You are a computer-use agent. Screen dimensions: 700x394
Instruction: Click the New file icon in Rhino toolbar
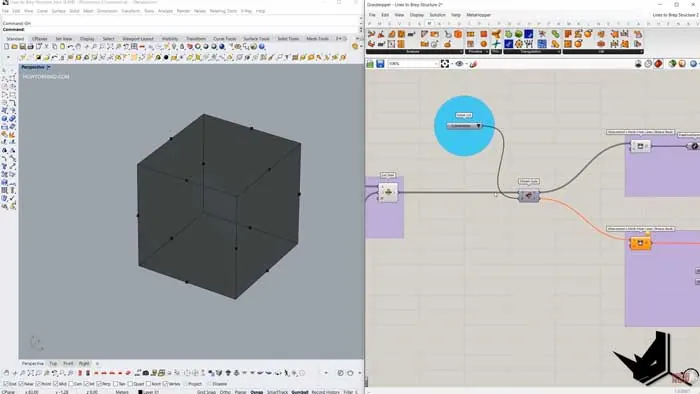[x=6, y=46]
